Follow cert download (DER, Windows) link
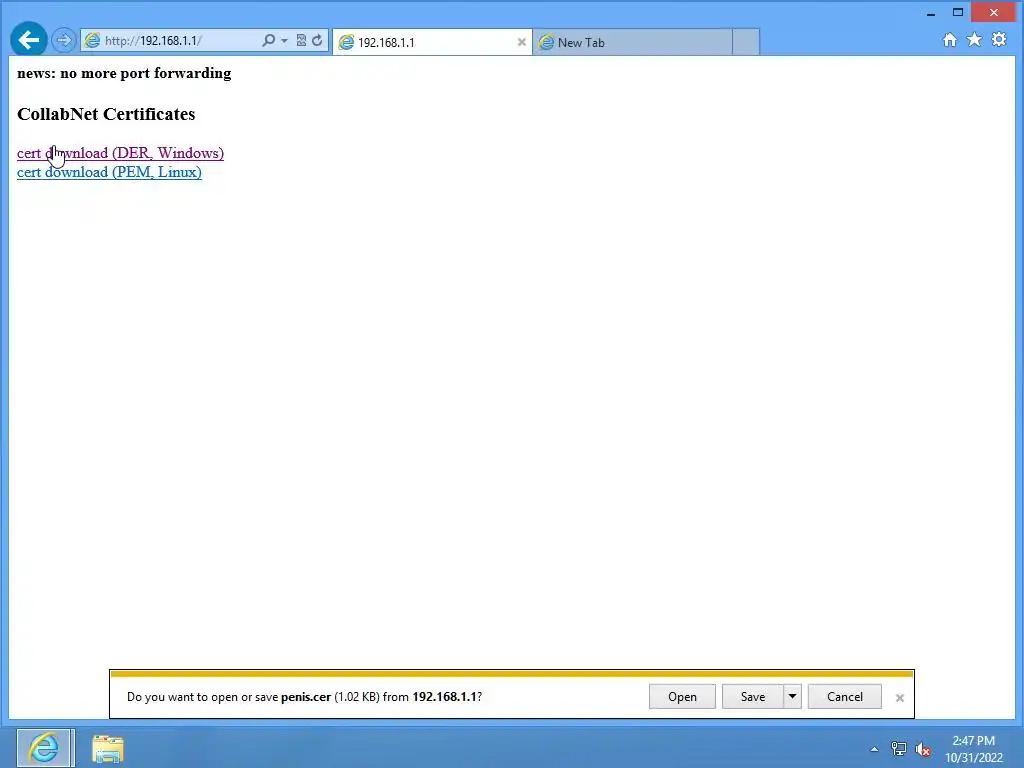The image size is (1024, 768). point(120,153)
